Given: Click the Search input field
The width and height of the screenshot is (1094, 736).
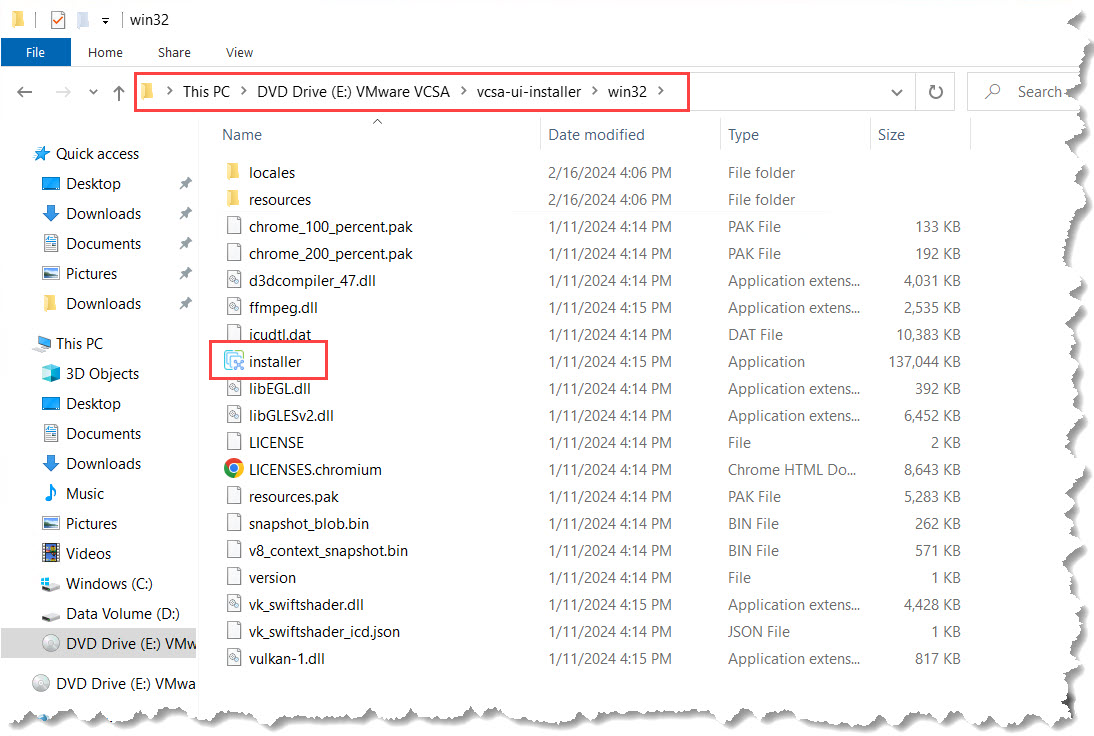Looking at the screenshot, I should click(1026, 92).
